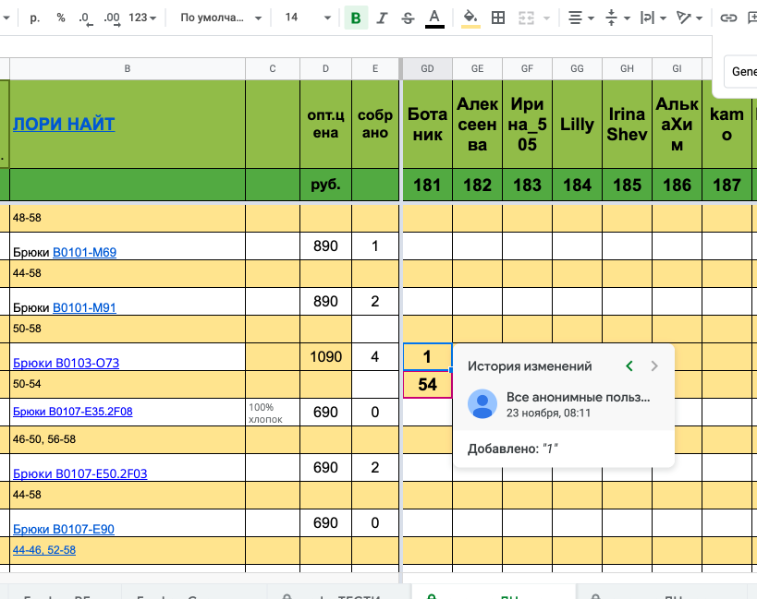Expand the 123 number formats menu

143,18
